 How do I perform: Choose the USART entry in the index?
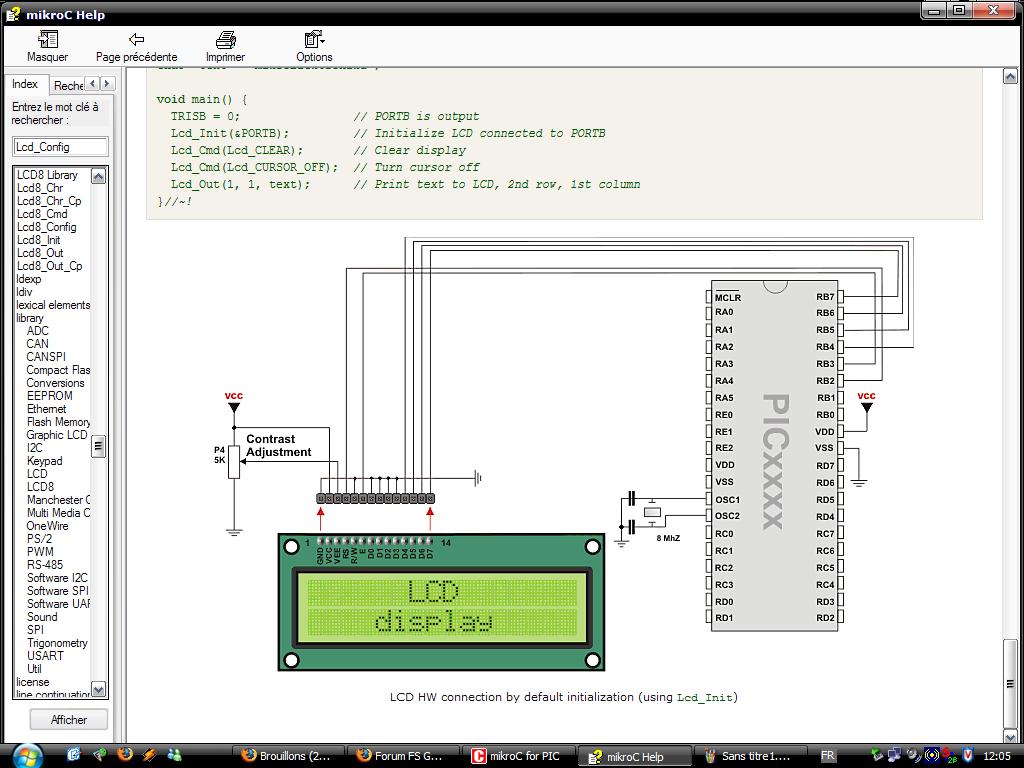point(45,656)
